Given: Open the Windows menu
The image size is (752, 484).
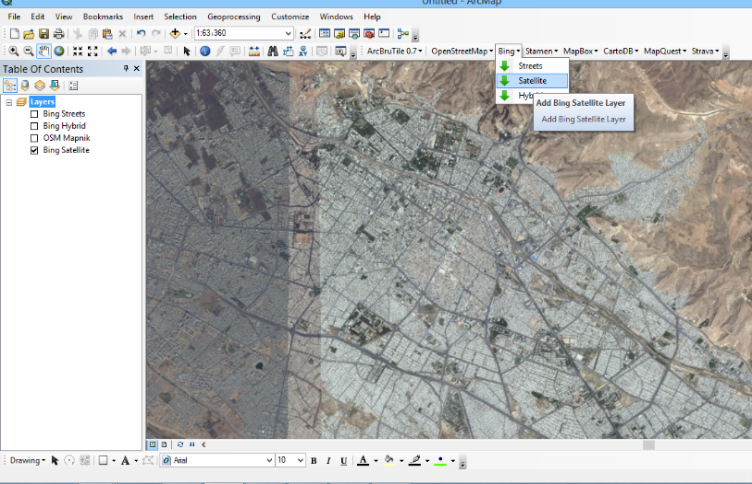Looking at the screenshot, I should coord(336,16).
